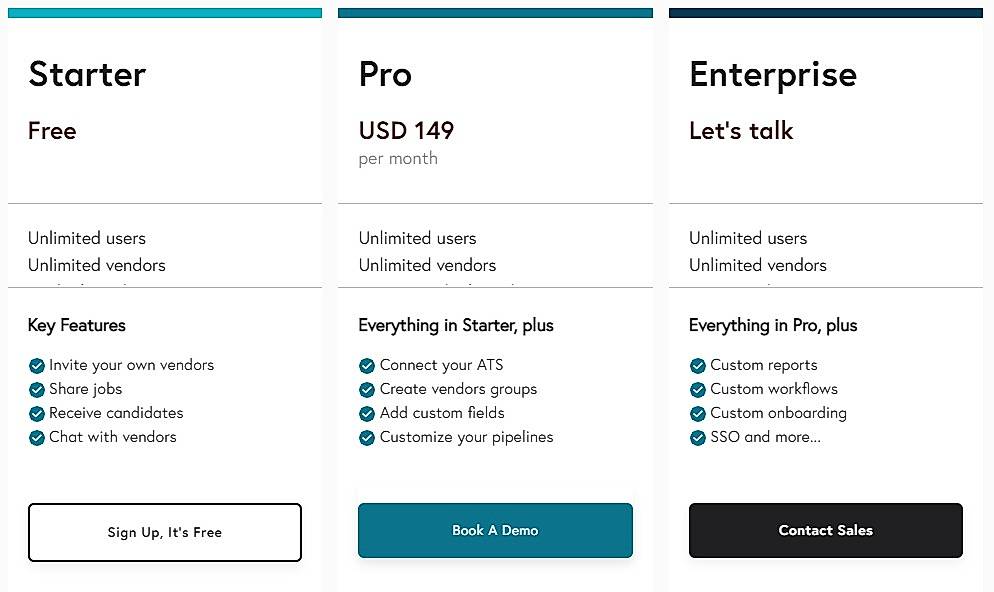Click the Let's talk text under Enterprise
Viewport: 994px width, 592px height.
pyautogui.click(x=741, y=130)
